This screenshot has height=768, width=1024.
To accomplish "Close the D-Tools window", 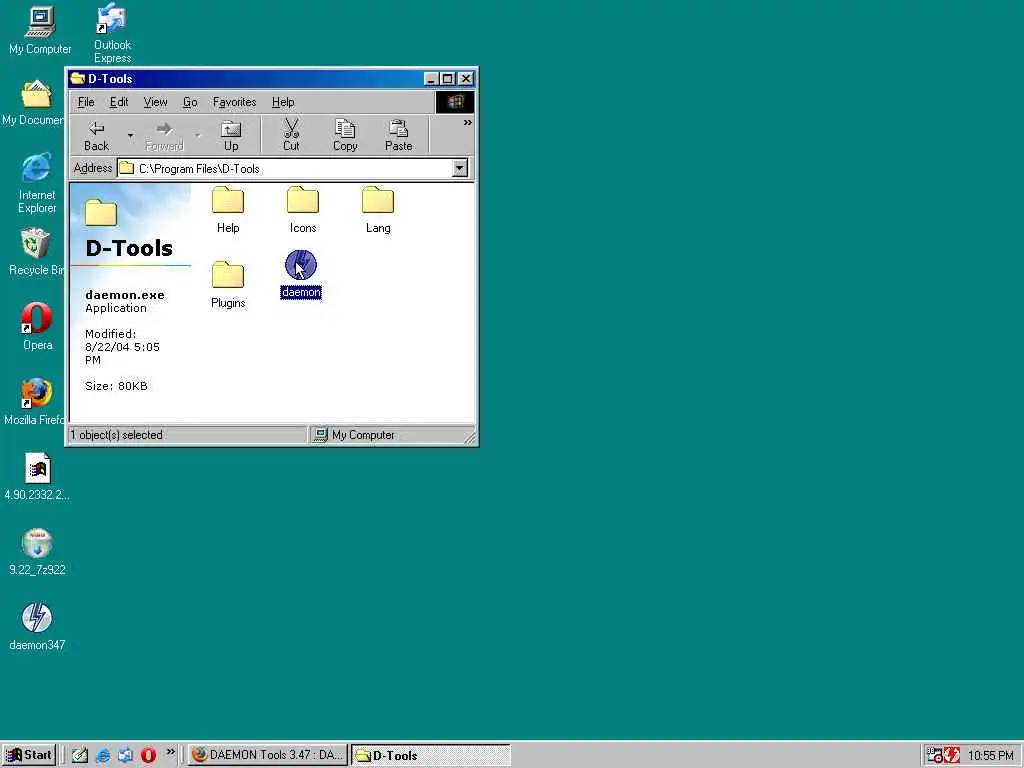I will click(x=466, y=79).
